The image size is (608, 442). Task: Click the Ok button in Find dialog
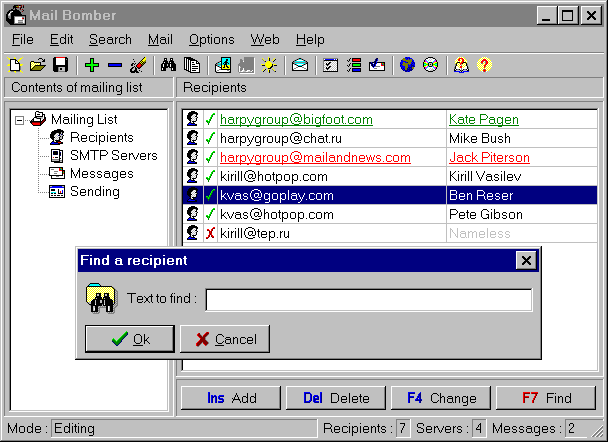tap(130, 339)
